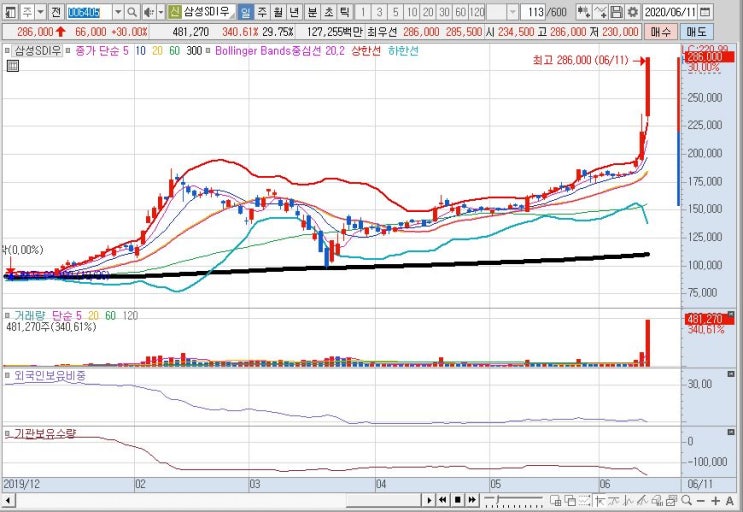The image size is (743, 512).
Task: Click the add indicator points icon
Action: coord(584,12)
